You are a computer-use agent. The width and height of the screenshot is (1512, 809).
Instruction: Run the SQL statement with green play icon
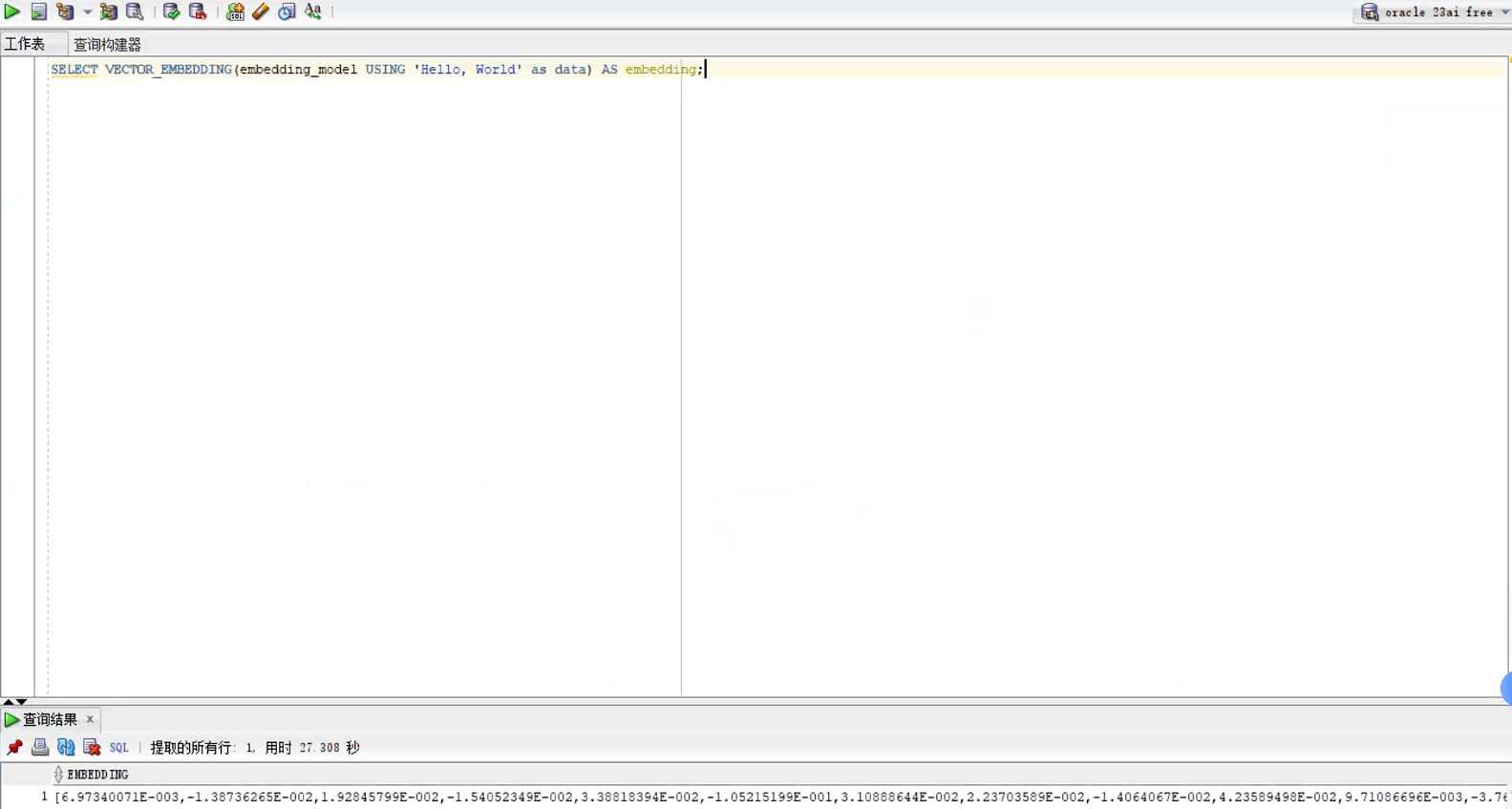(x=12, y=11)
